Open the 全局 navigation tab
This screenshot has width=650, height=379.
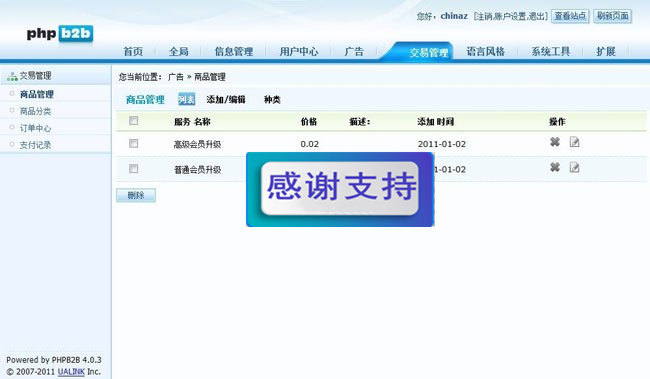(x=179, y=51)
